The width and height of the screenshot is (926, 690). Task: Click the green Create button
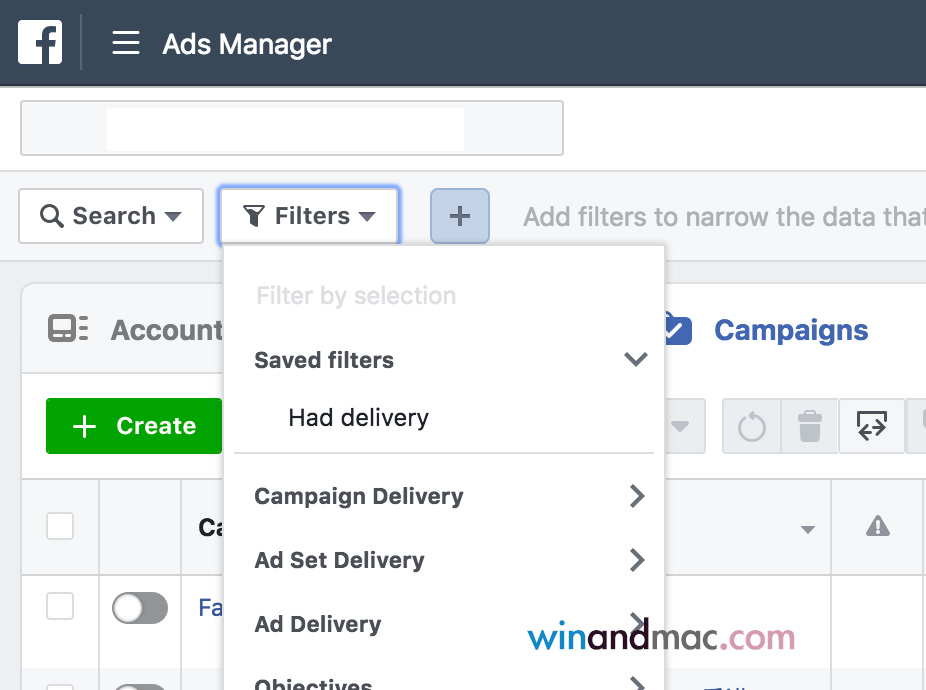[x=134, y=426]
